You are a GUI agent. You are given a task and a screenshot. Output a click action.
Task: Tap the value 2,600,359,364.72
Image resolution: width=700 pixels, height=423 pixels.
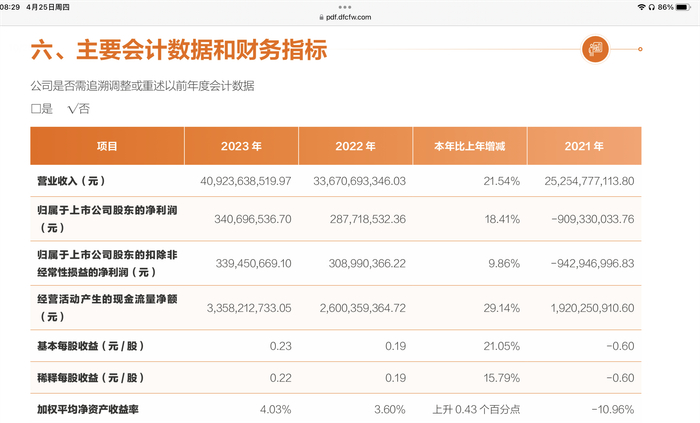[362, 308]
